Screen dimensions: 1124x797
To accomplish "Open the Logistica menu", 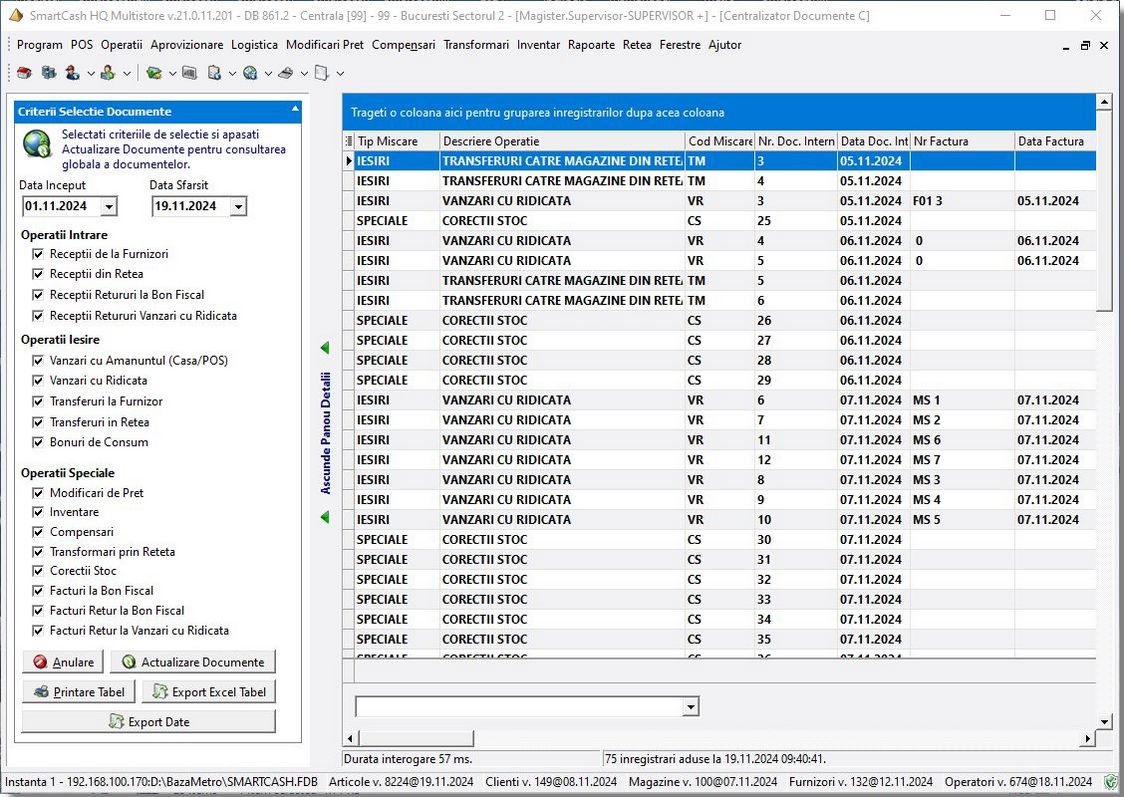I will click(254, 44).
